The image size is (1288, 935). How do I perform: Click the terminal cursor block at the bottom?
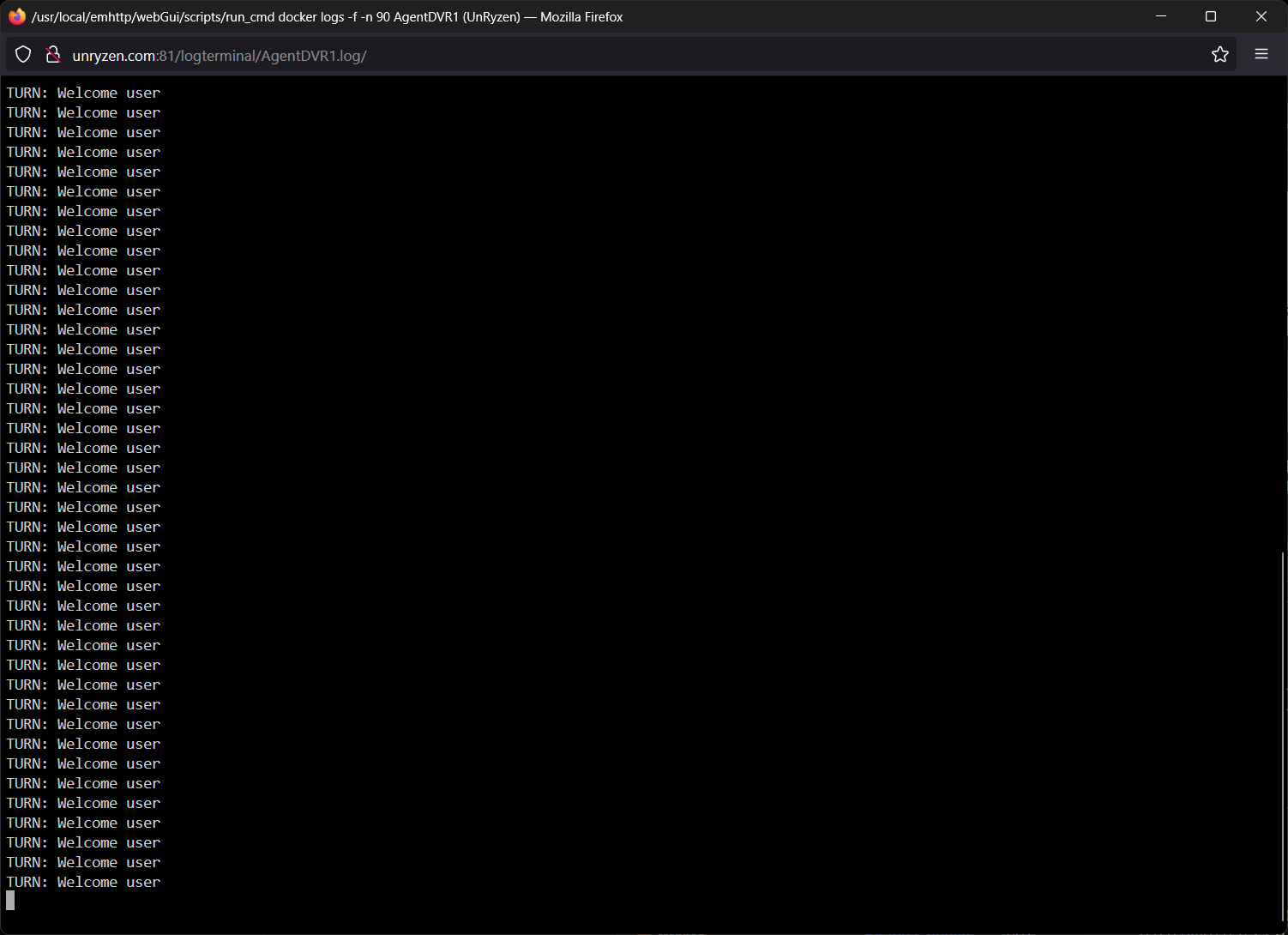coord(10,901)
